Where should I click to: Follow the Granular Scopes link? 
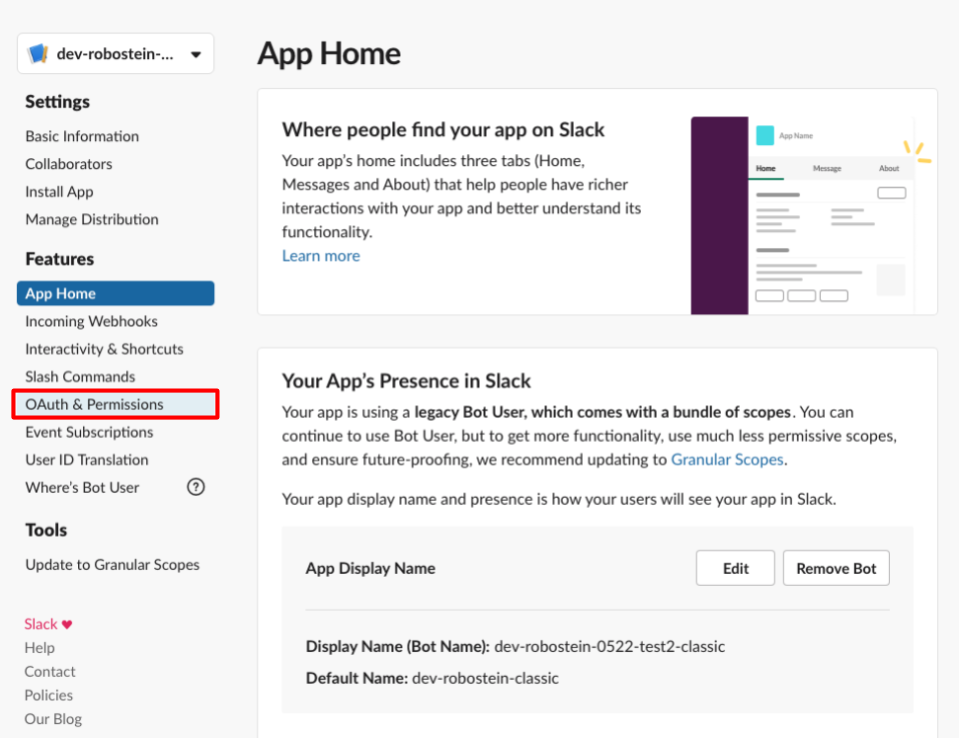click(x=727, y=459)
